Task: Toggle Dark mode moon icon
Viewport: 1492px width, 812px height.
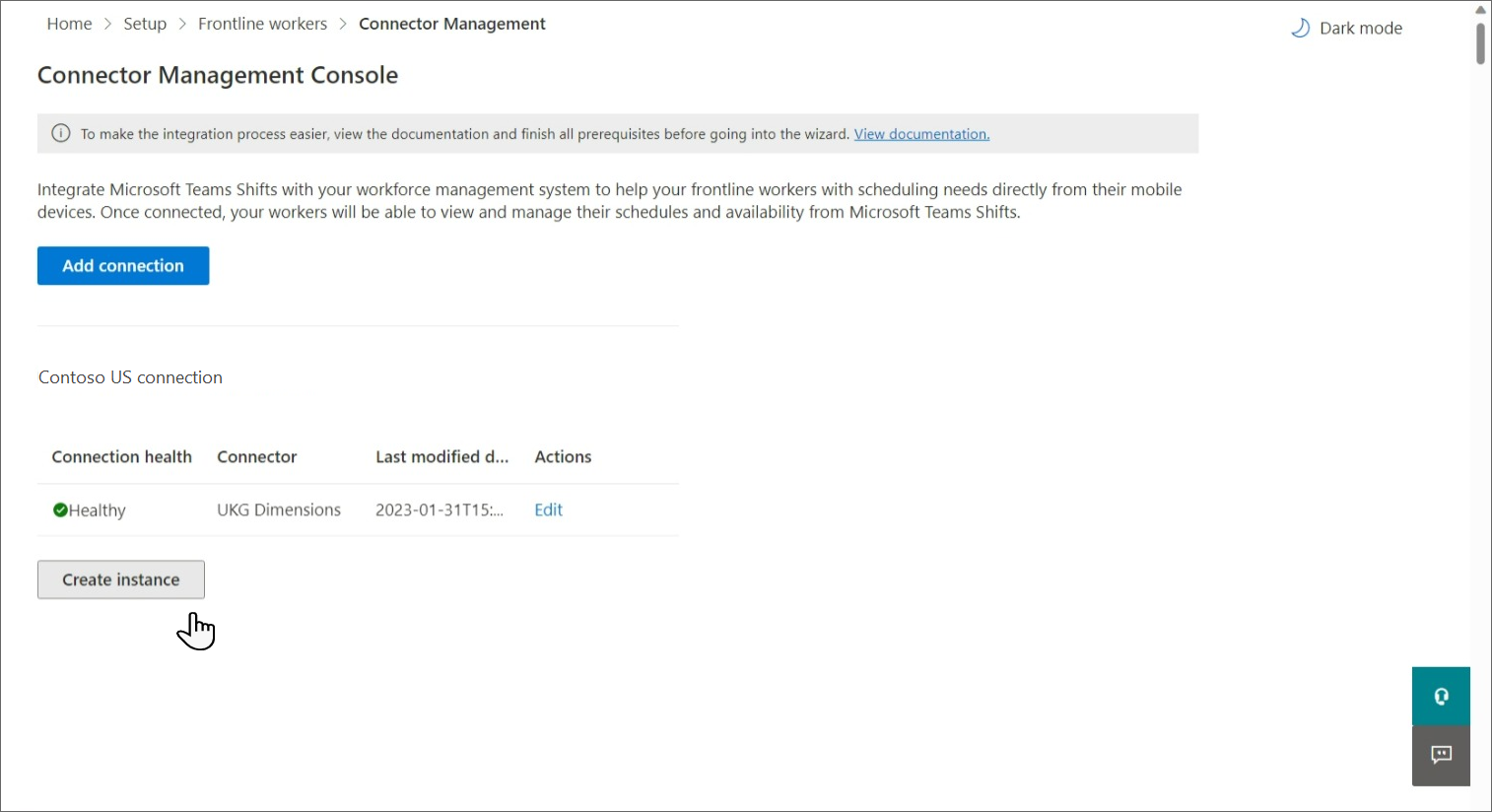Action: tap(1300, 29)
